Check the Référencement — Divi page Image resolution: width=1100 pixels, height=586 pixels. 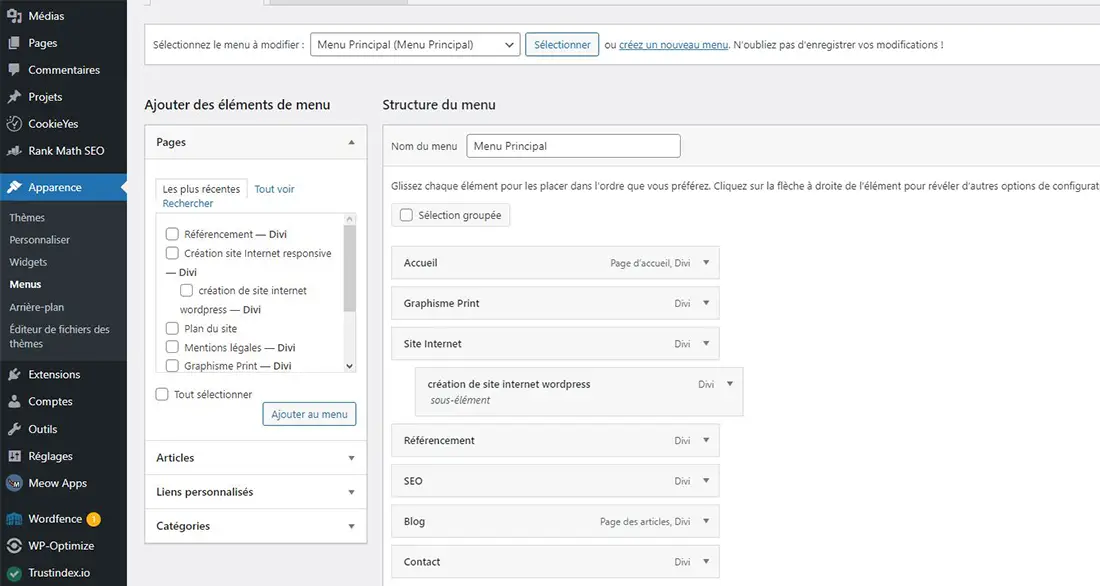pos(172,234)
